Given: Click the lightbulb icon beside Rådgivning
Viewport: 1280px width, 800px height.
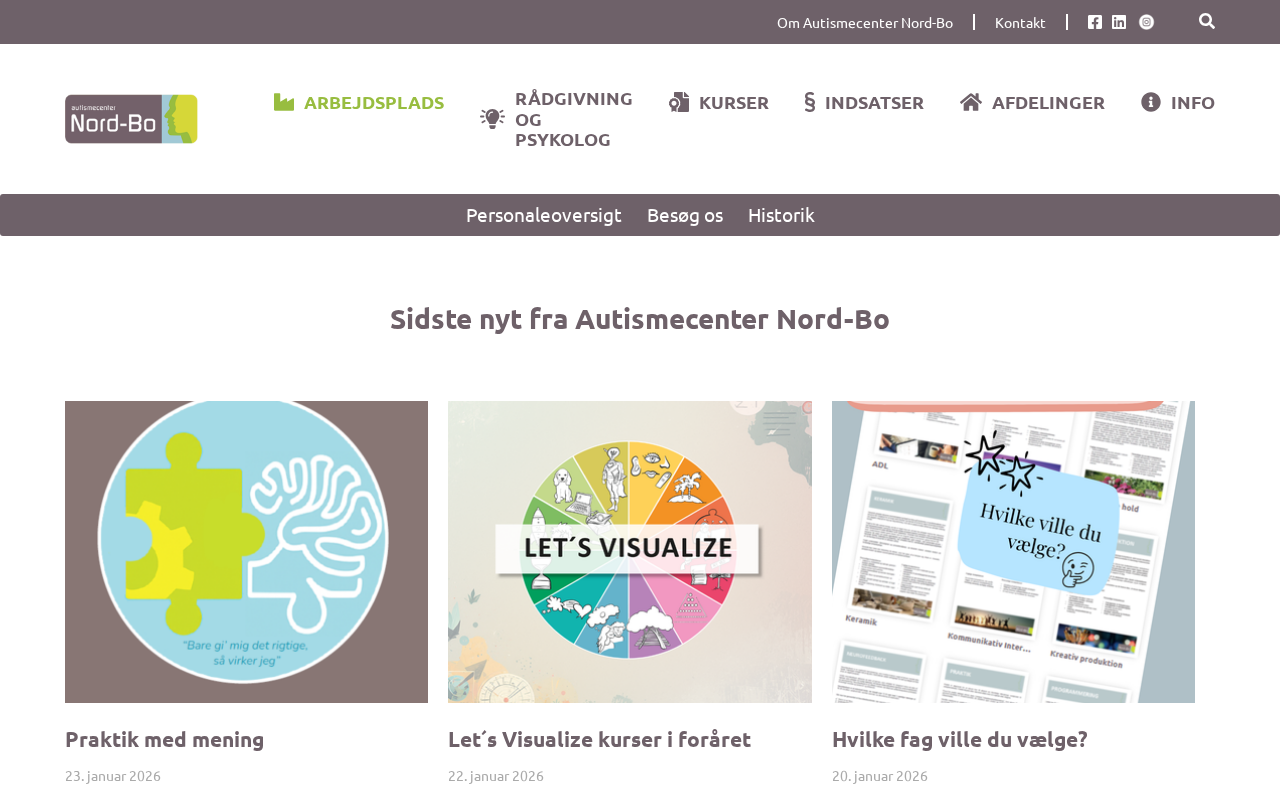Looking at the screenshot, I should 492,118.
